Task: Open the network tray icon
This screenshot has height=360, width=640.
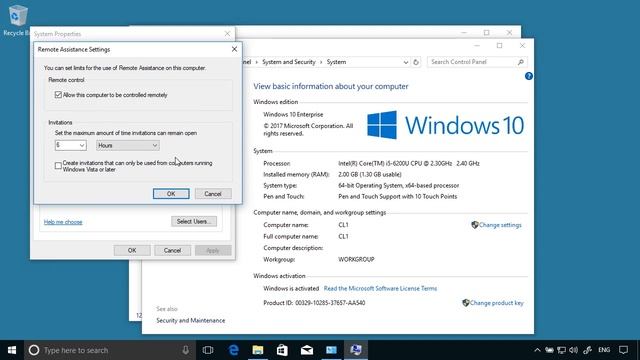Action: (x=562, y=350)
